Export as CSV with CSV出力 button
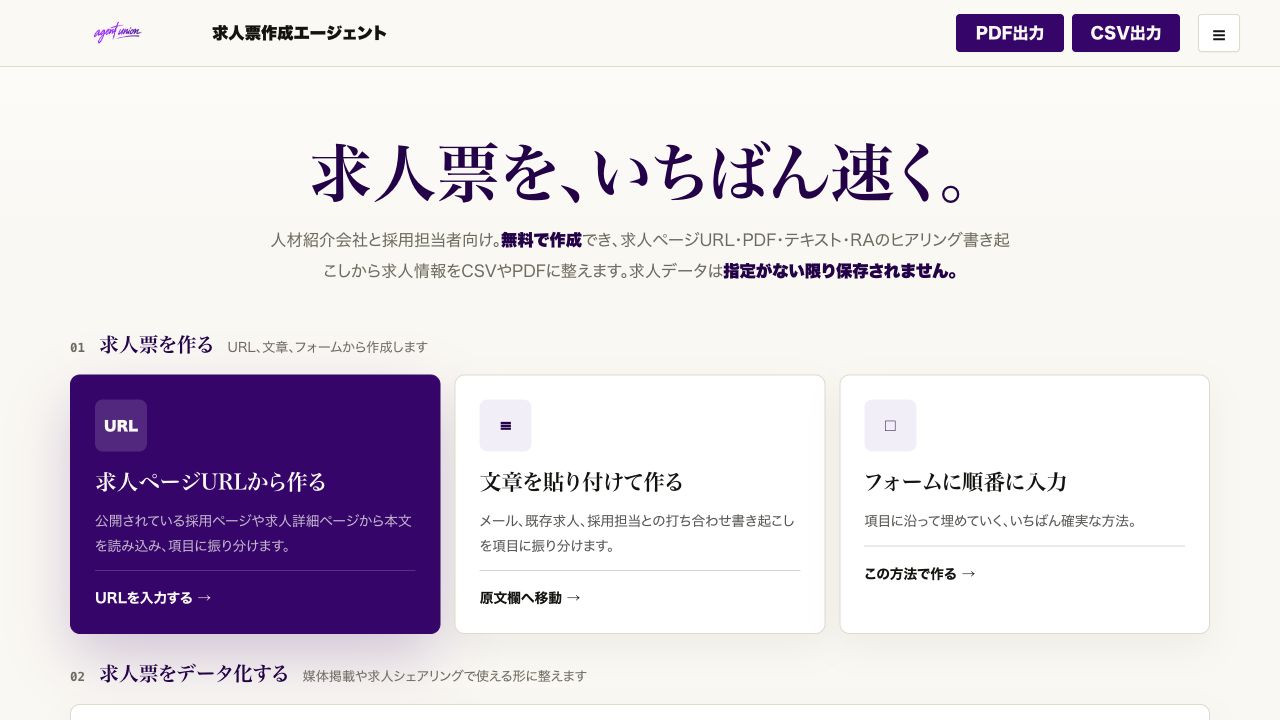Image resolution: width=1280 pixels, height=720 pixels. point(1126,33)
